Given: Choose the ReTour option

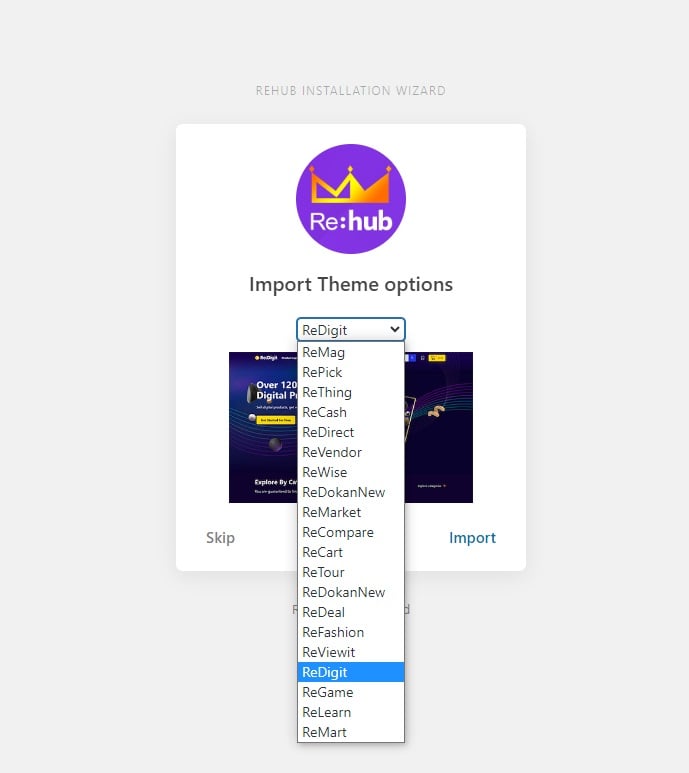Looking at the screenshot, I should pyautogui.click(x=350, y=572).
